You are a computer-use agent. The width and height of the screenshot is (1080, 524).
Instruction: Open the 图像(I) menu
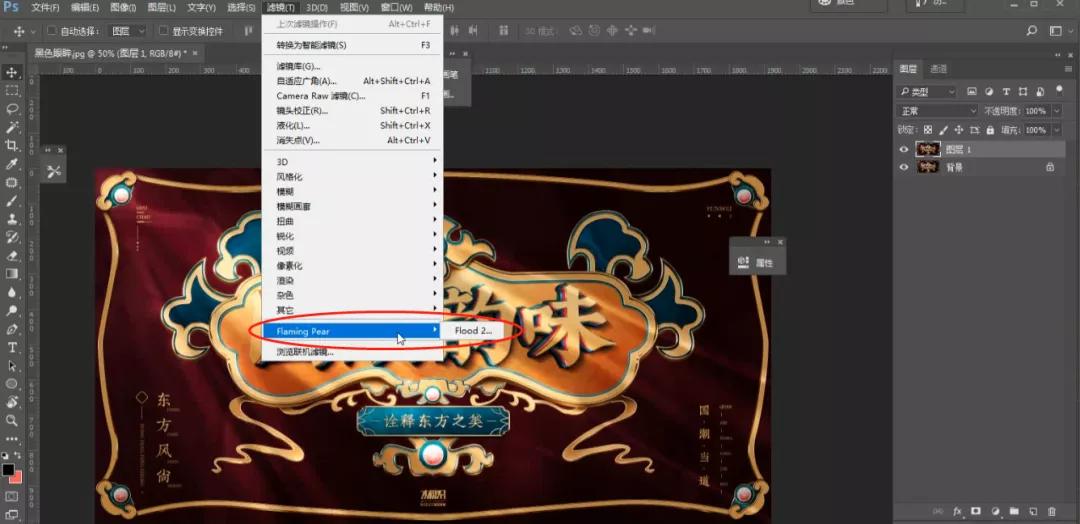point(123,8)
